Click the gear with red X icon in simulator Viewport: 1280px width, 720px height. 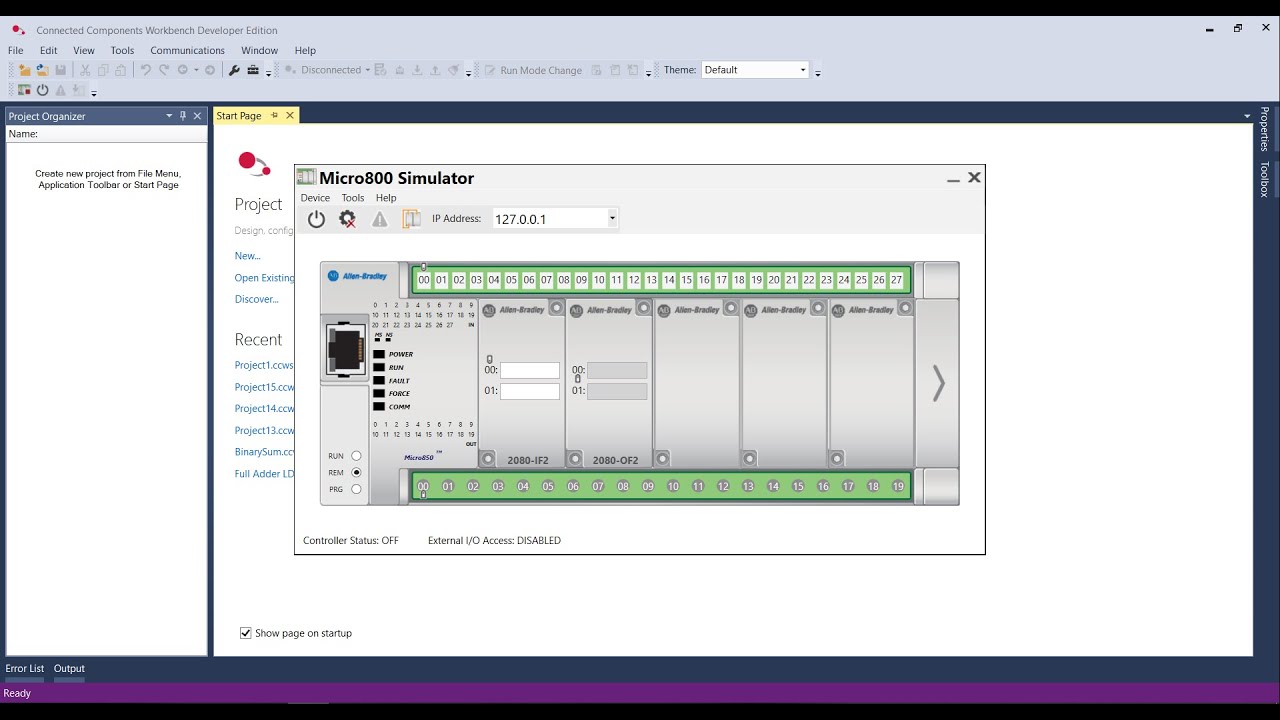pyautogui.click(x=347, y=219)
